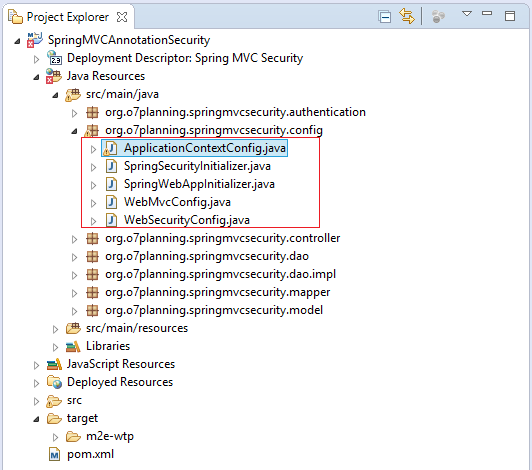Click the Collapse All toolbar icon
The height and width of the screenshot is (470, 532).
coord(385,17)
